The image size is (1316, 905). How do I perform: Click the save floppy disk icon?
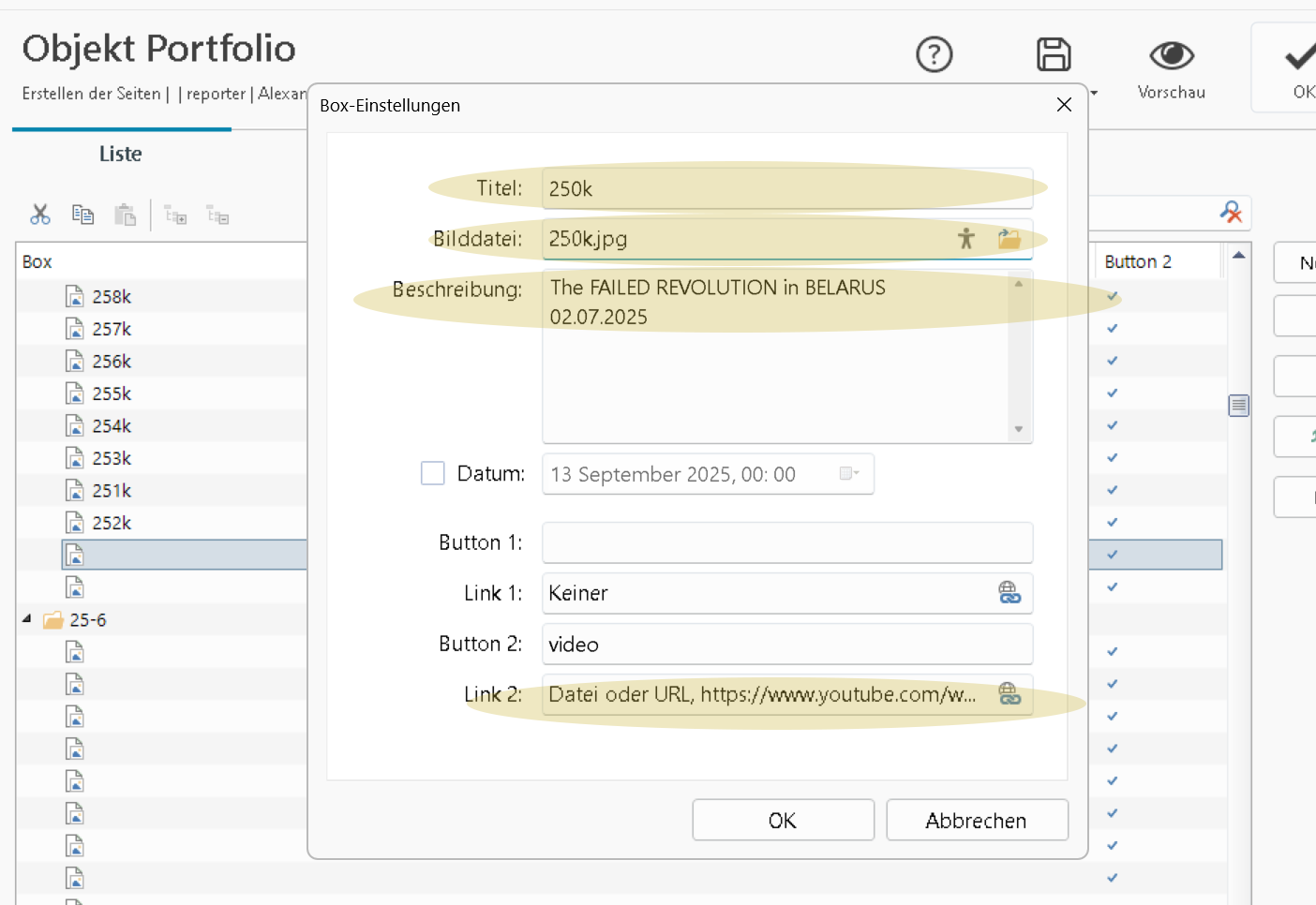tap(1054, 55)
